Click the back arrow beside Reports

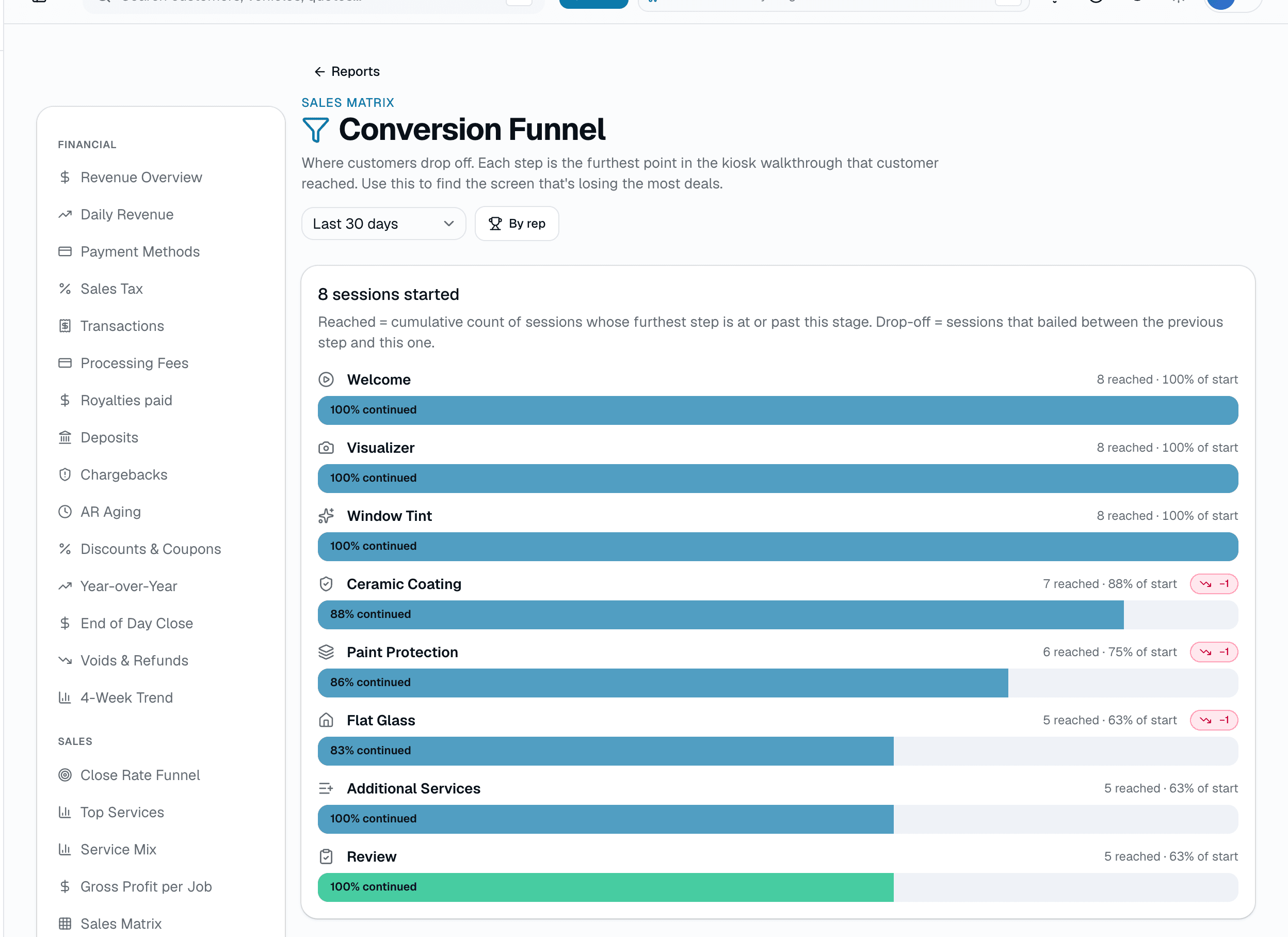(320, 72)
